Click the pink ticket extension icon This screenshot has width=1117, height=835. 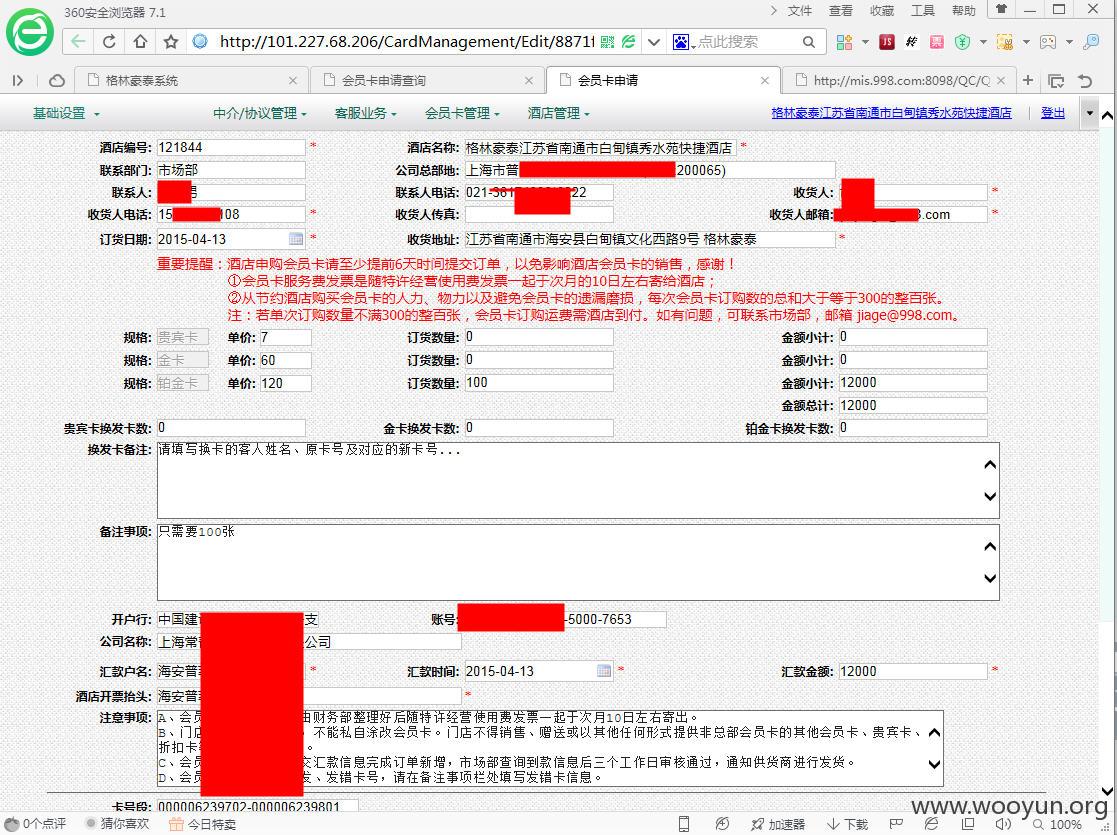coord(937,42)
